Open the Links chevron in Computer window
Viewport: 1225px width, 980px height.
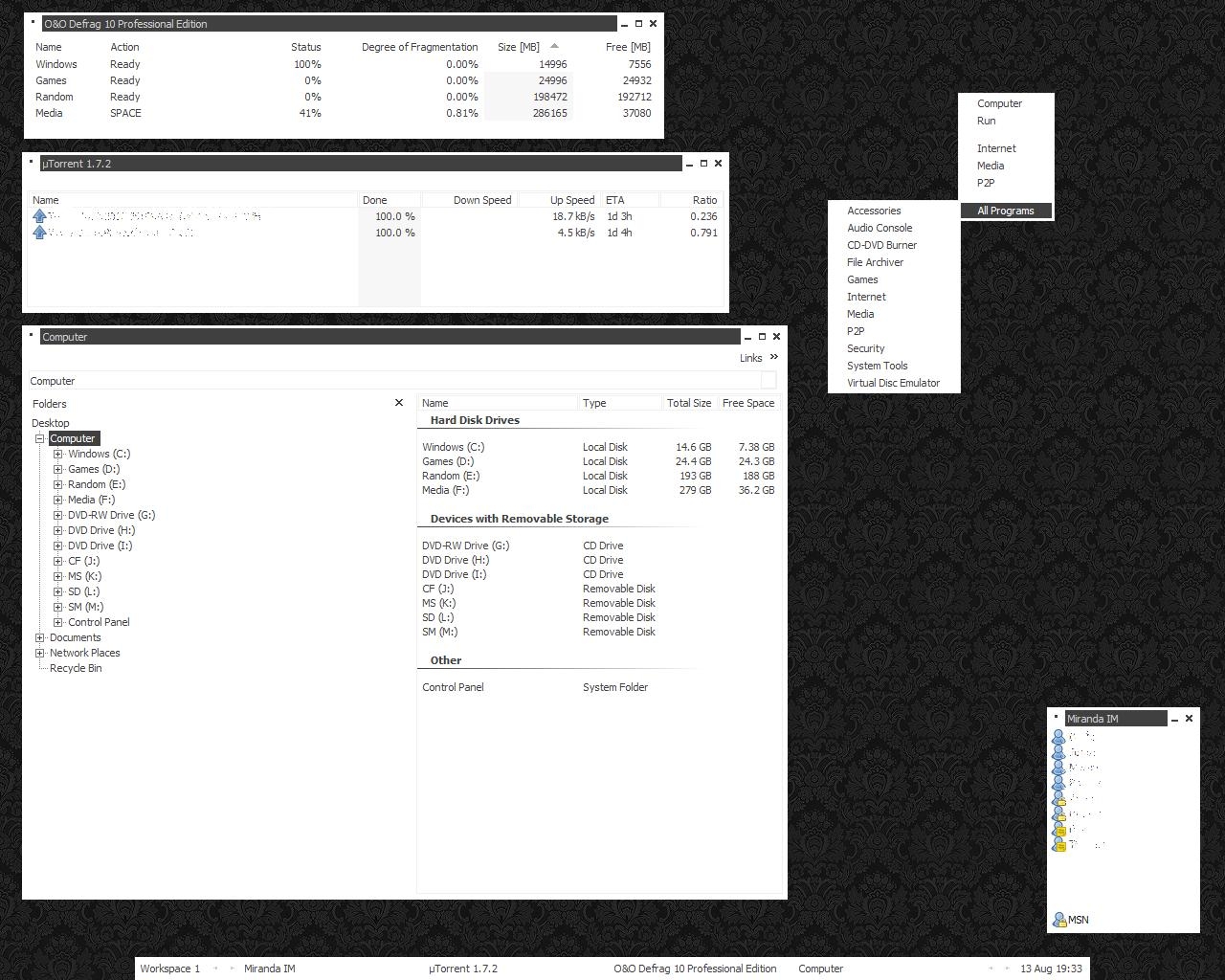coord(774,357)
